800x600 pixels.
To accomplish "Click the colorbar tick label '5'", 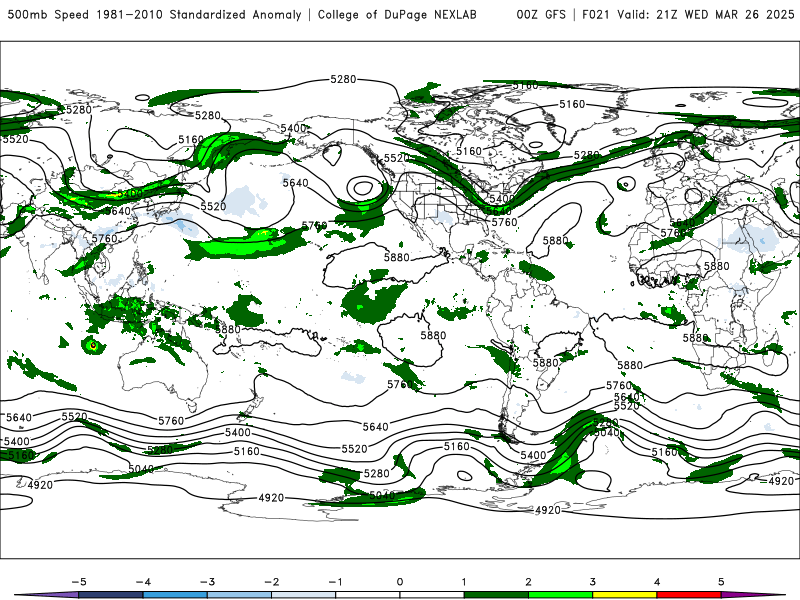I will tap(721, 582).
